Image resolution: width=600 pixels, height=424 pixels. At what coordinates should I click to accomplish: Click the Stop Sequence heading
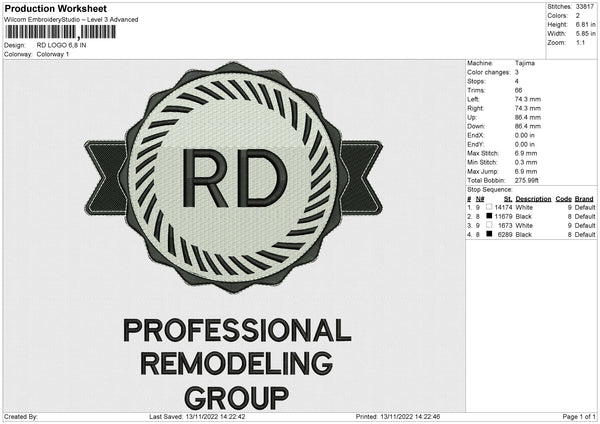[x=489, y=190]
